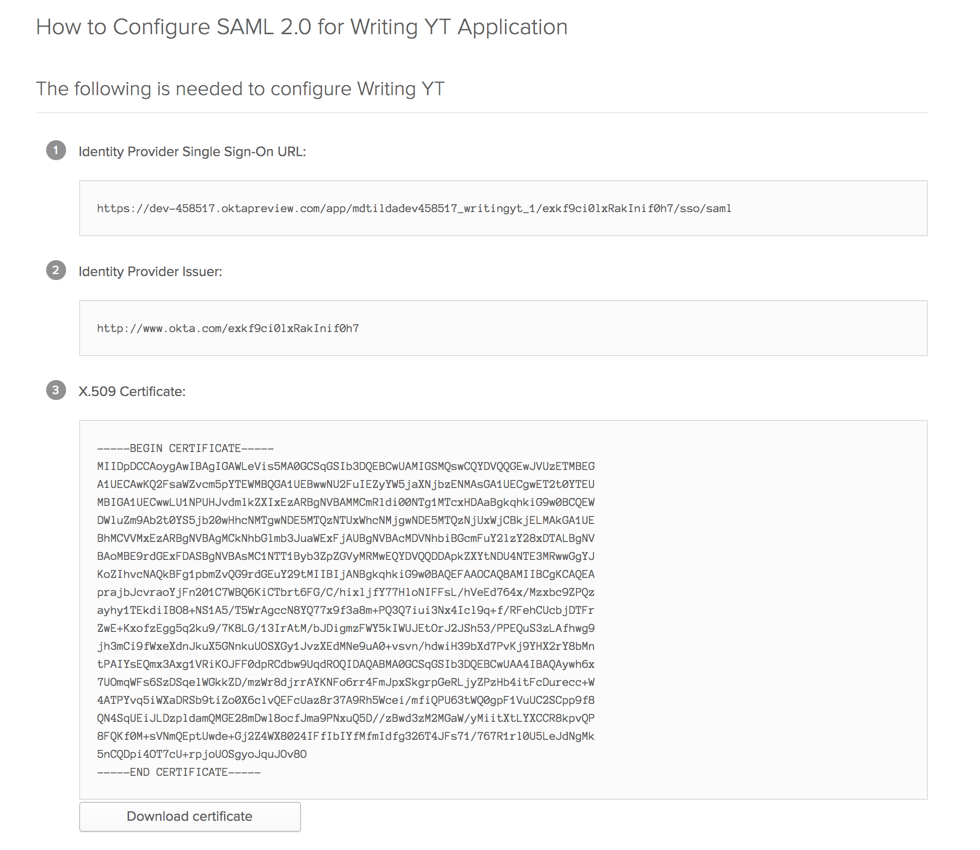
Task: Click the Download certificate button
Action: tap(189, 816)
